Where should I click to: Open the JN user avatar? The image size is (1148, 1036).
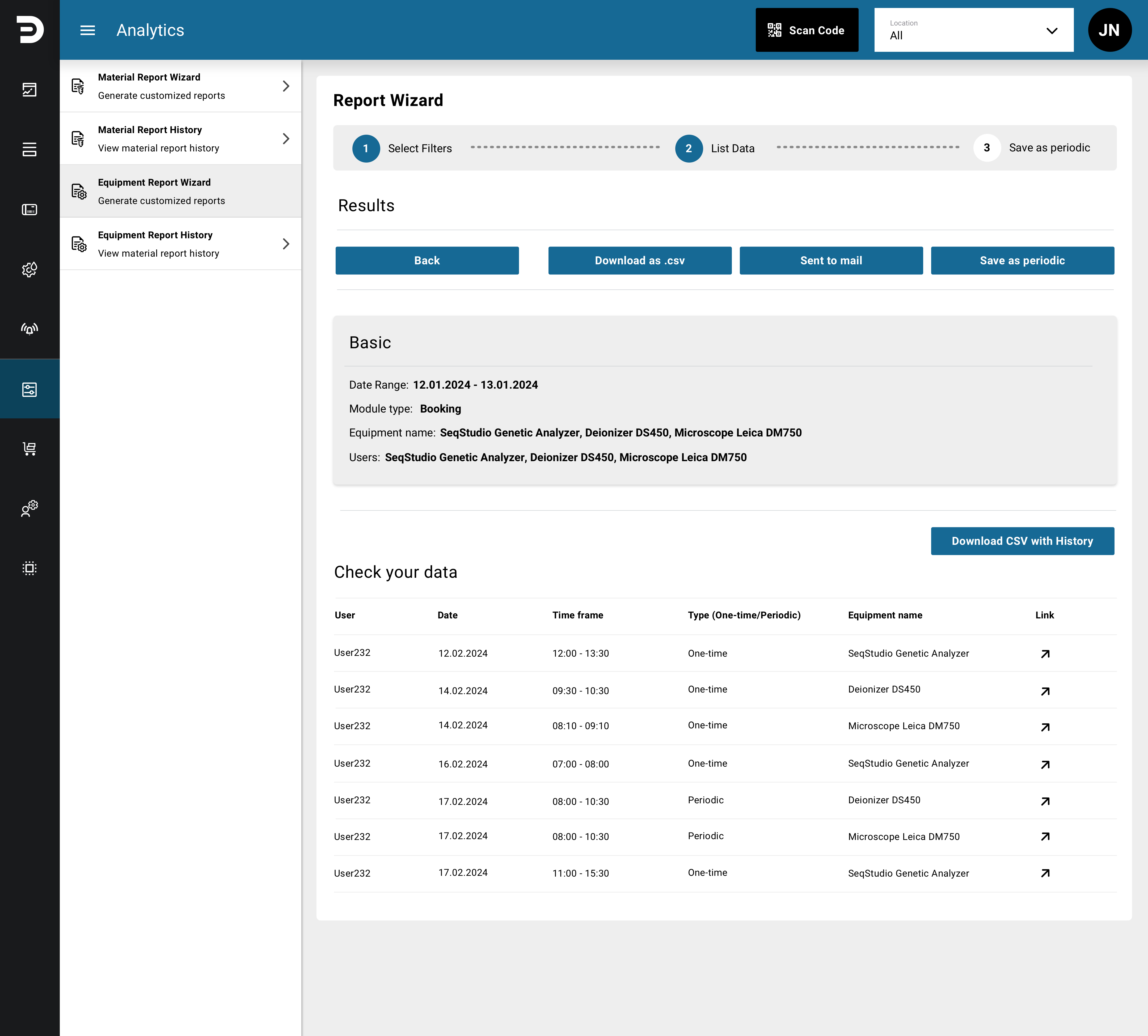pyautogui.click(x=1109, y=29)
